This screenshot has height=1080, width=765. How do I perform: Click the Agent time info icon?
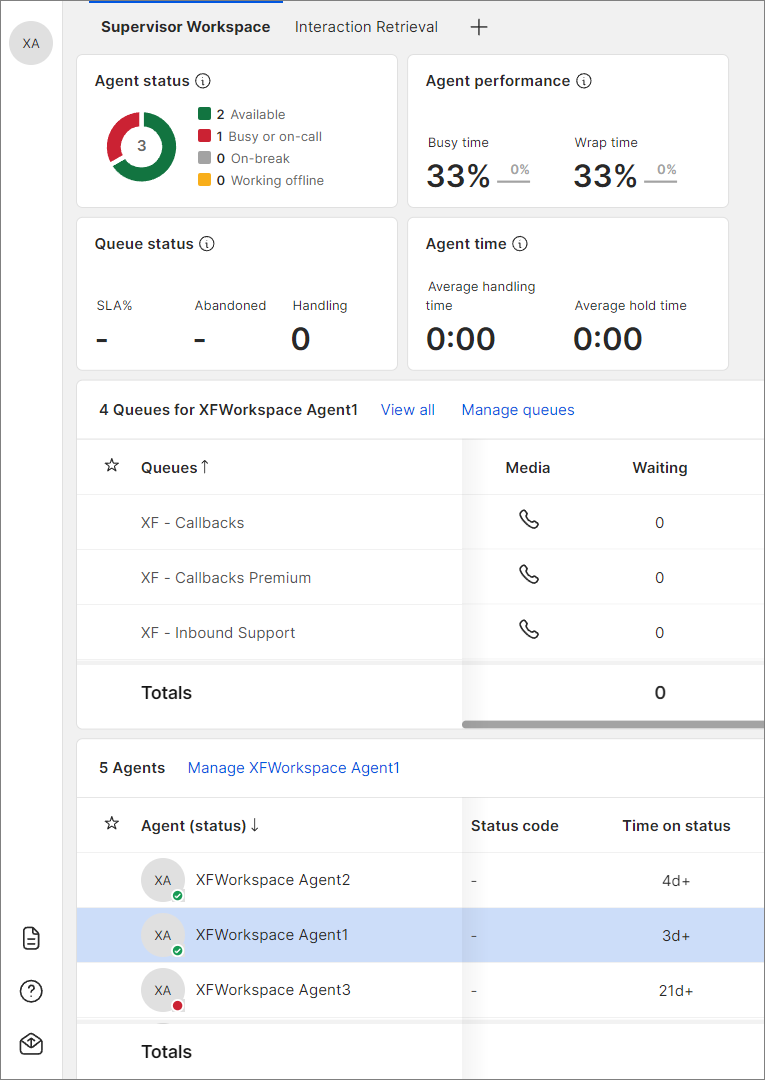click(x=520, y=244)
